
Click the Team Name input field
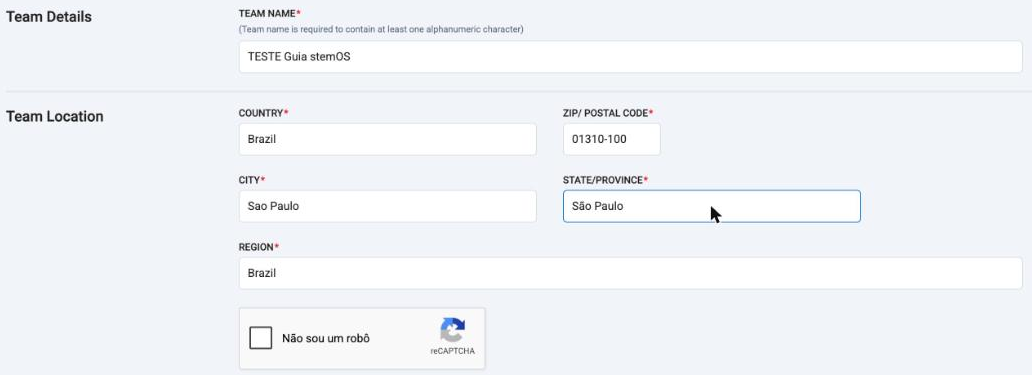point(630,57)
